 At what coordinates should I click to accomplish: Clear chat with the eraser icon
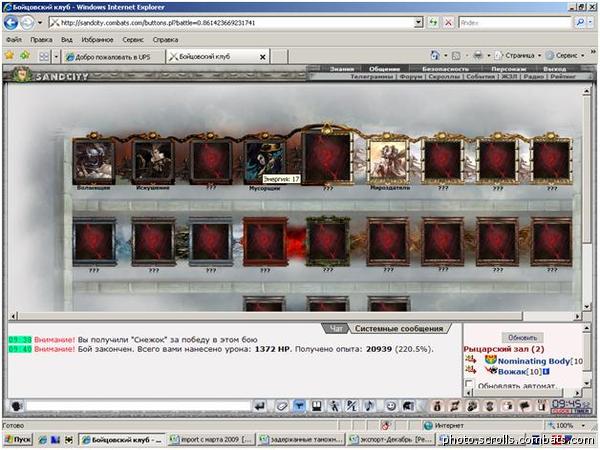[x=281, y=406]
